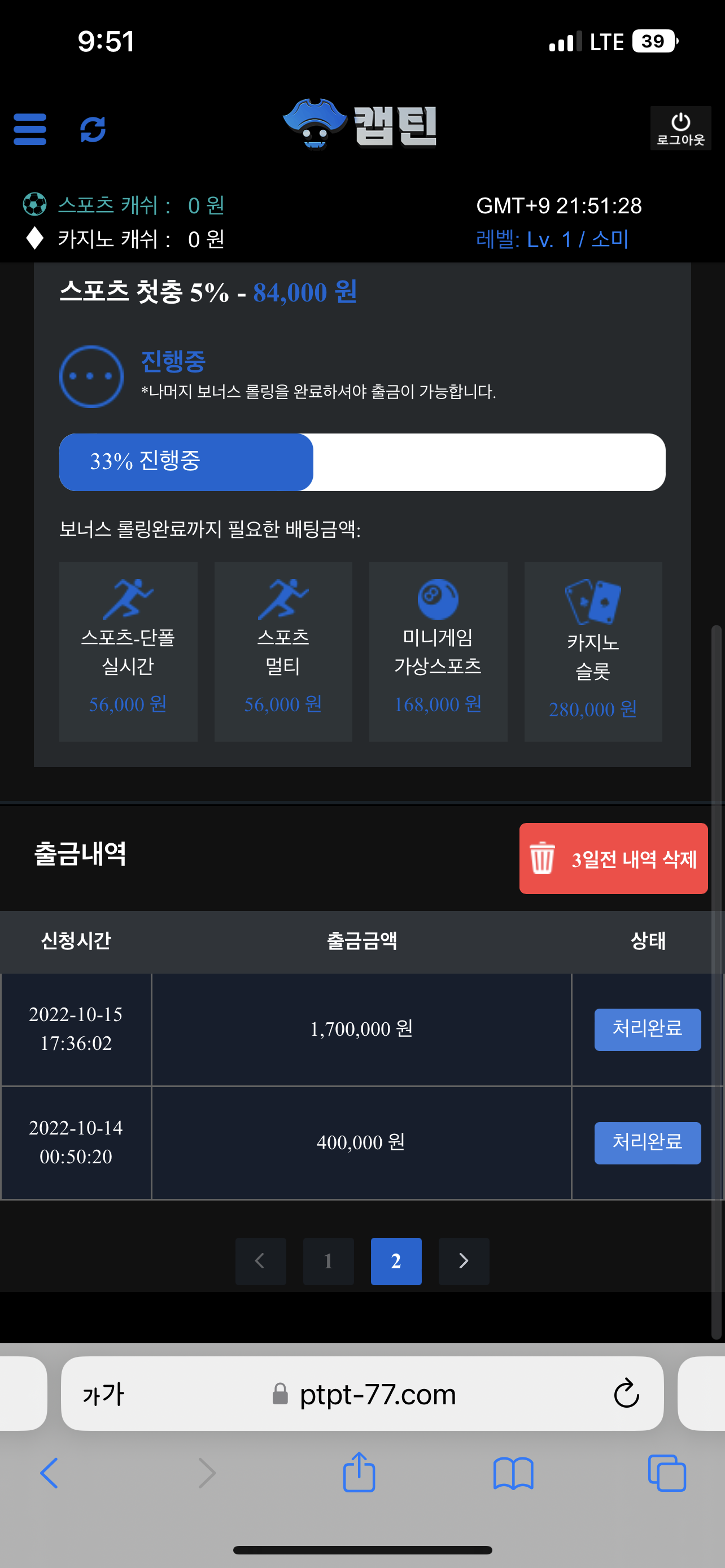Reload page with address bar icon
Screen dimensions: 725x1568
tap(626, 1394)
